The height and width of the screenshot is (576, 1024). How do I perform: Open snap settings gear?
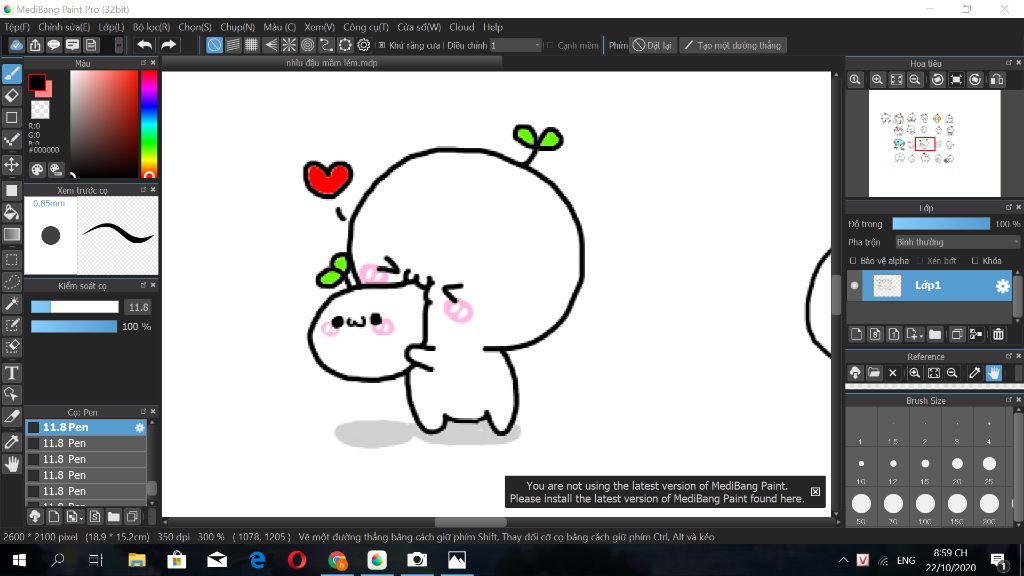coord(364,45)
